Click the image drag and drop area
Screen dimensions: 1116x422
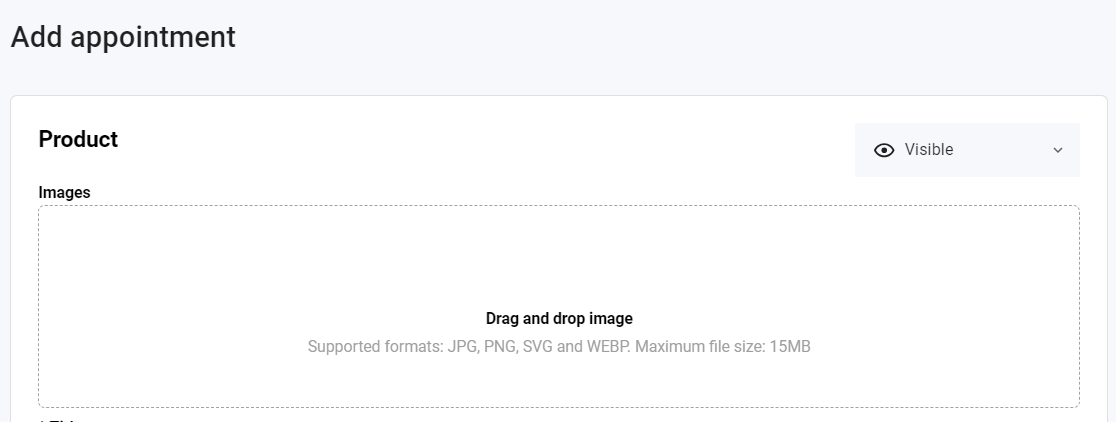pyautogui.click(x=558, y=306)
